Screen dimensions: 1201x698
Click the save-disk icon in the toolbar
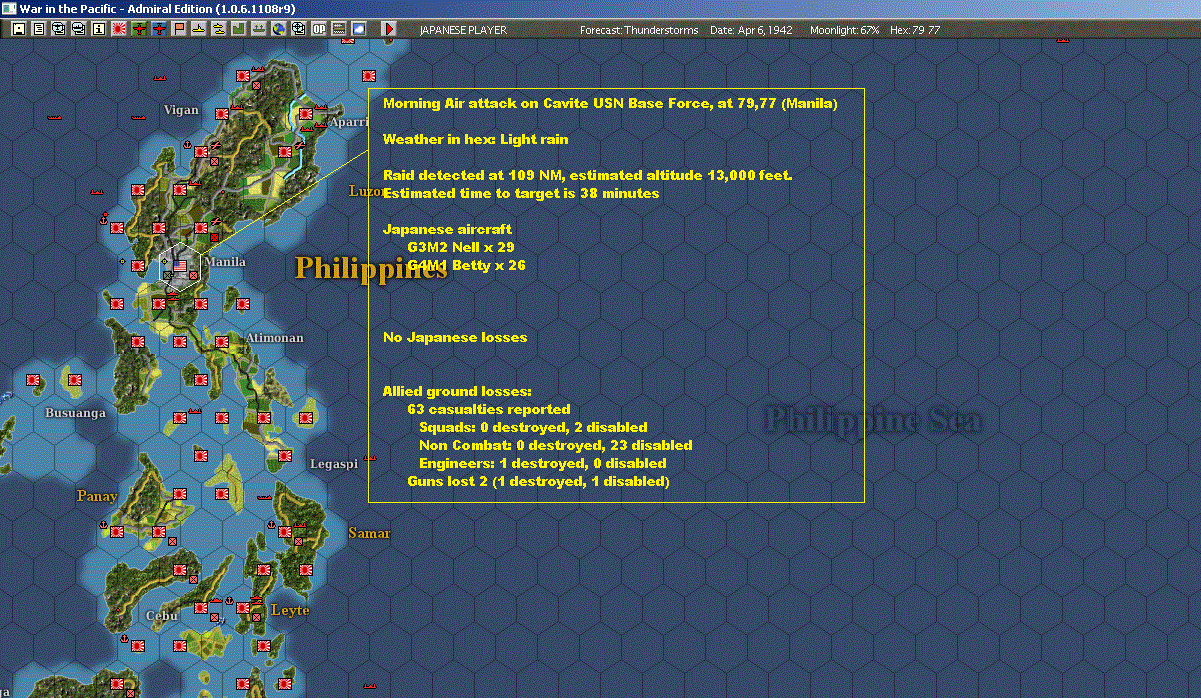tap(18, 29)
